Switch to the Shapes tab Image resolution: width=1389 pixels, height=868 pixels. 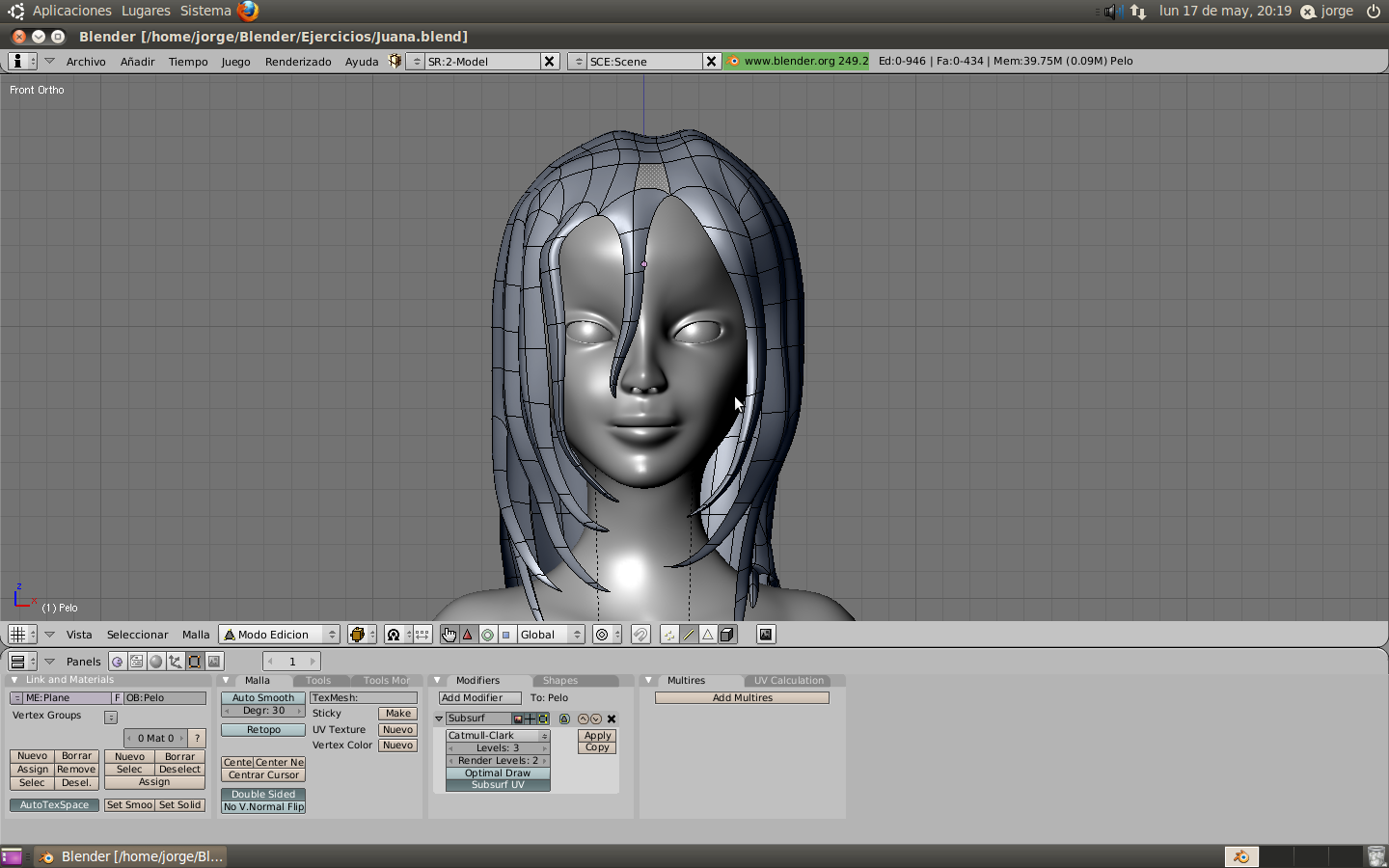(560, 681)
